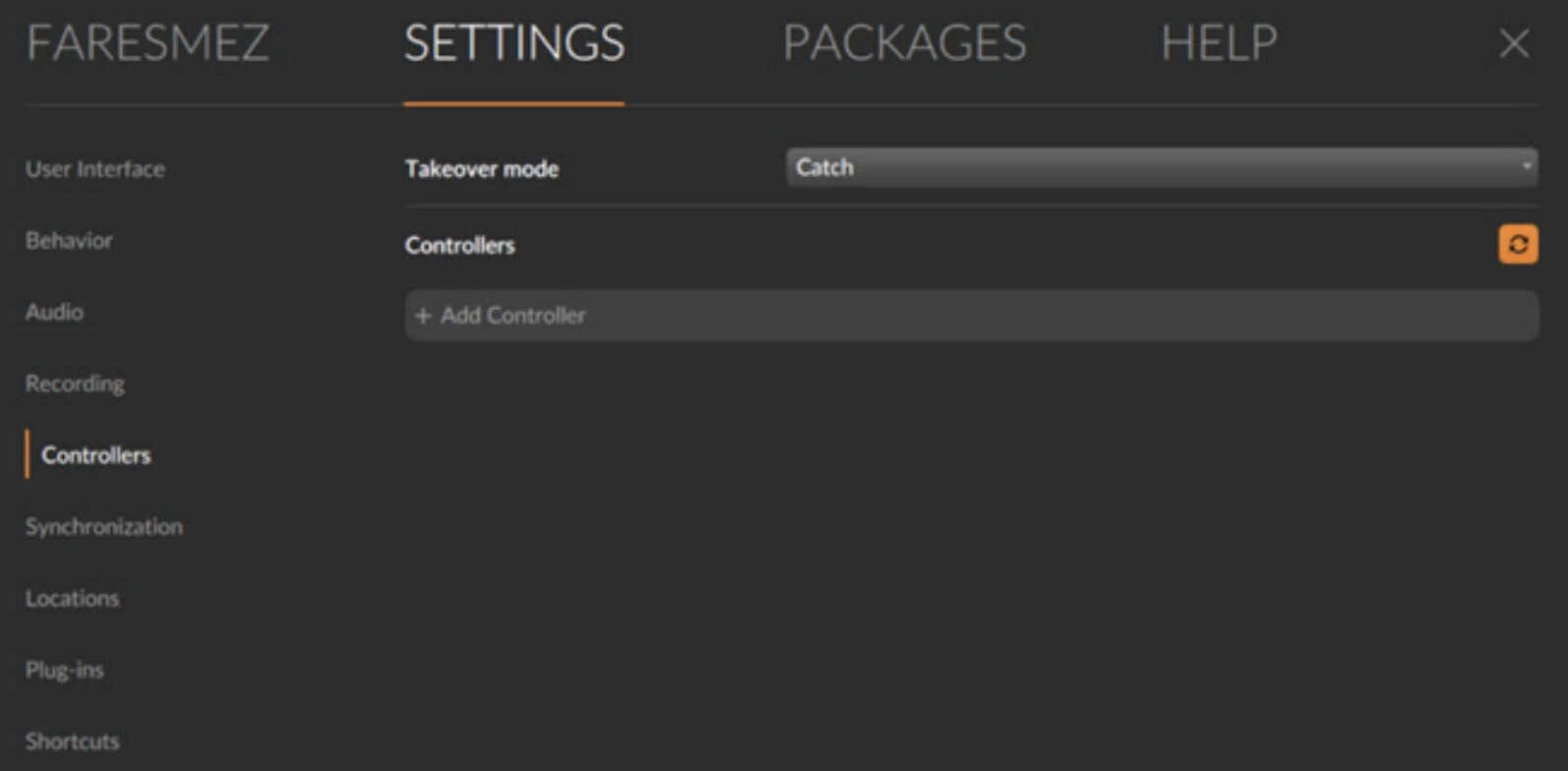This screenshot has height=771, width=1568.
Task: Select the SETTINGS tab
Action: 513,43
